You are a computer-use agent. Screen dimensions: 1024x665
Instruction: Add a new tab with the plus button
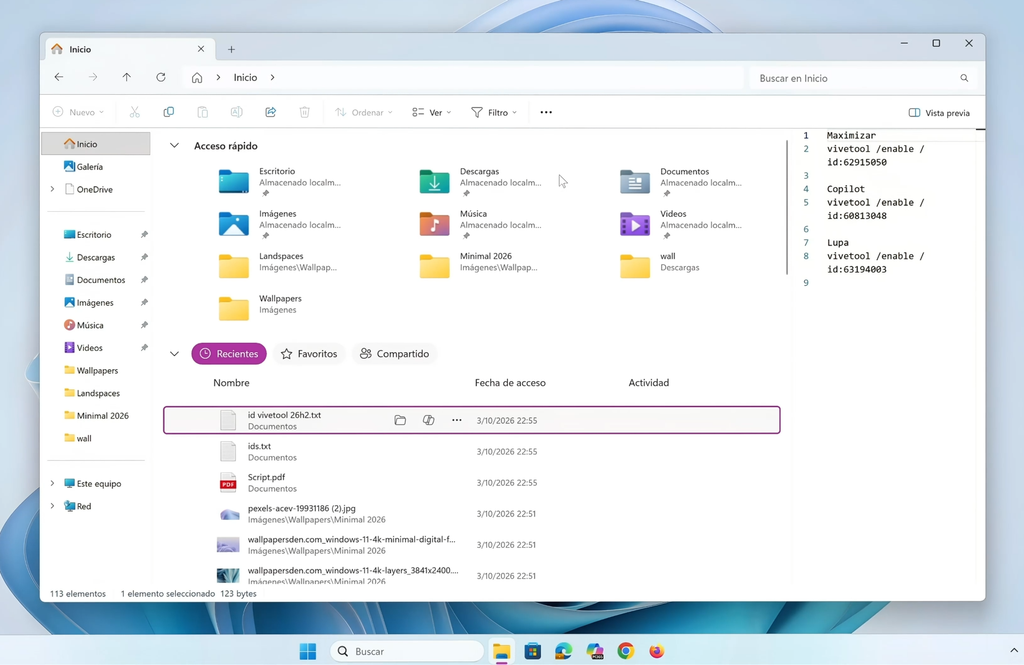pyautogui.click(x=231, y=49)
